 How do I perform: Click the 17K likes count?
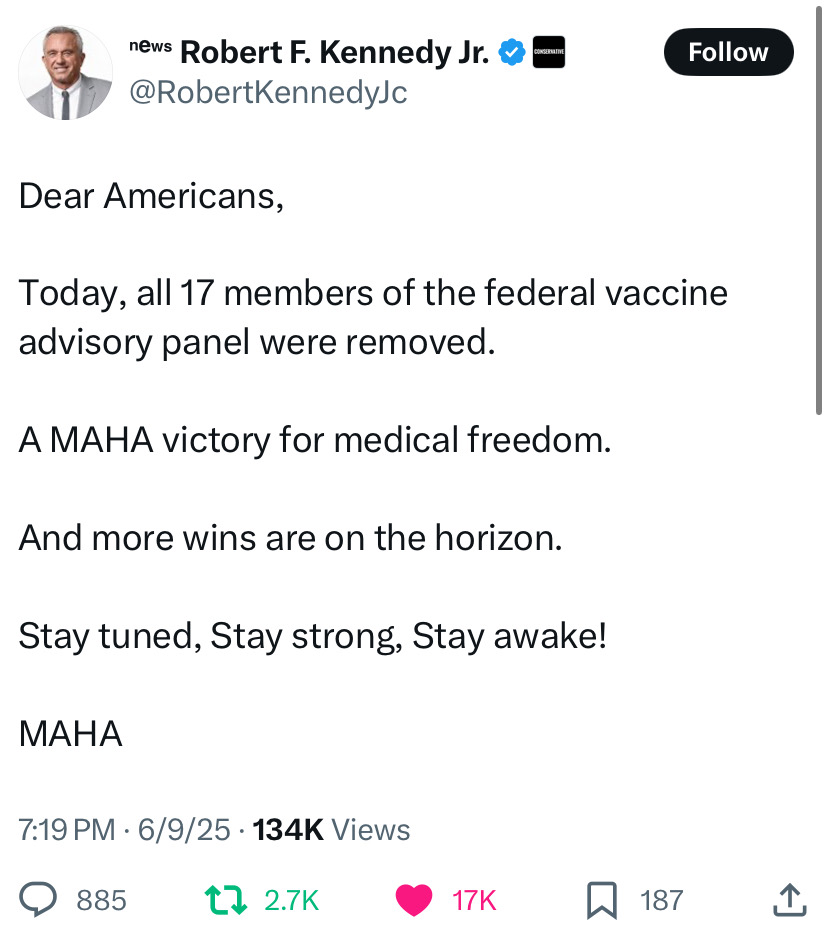point(474,900)
